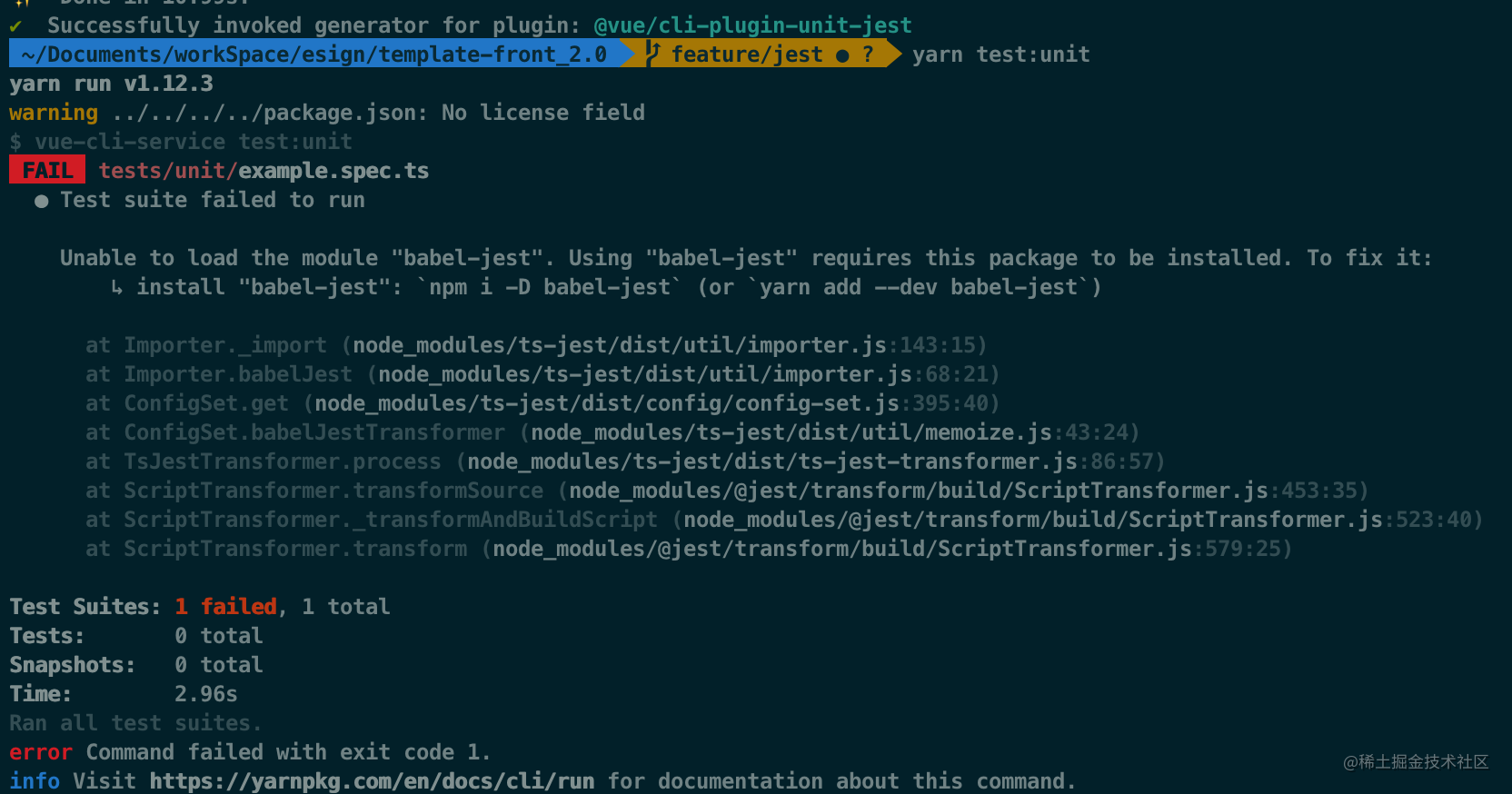Select the npm i -D babel-jest command
Viewport: 1512px width, 794px height.
(x=550, y=287)
